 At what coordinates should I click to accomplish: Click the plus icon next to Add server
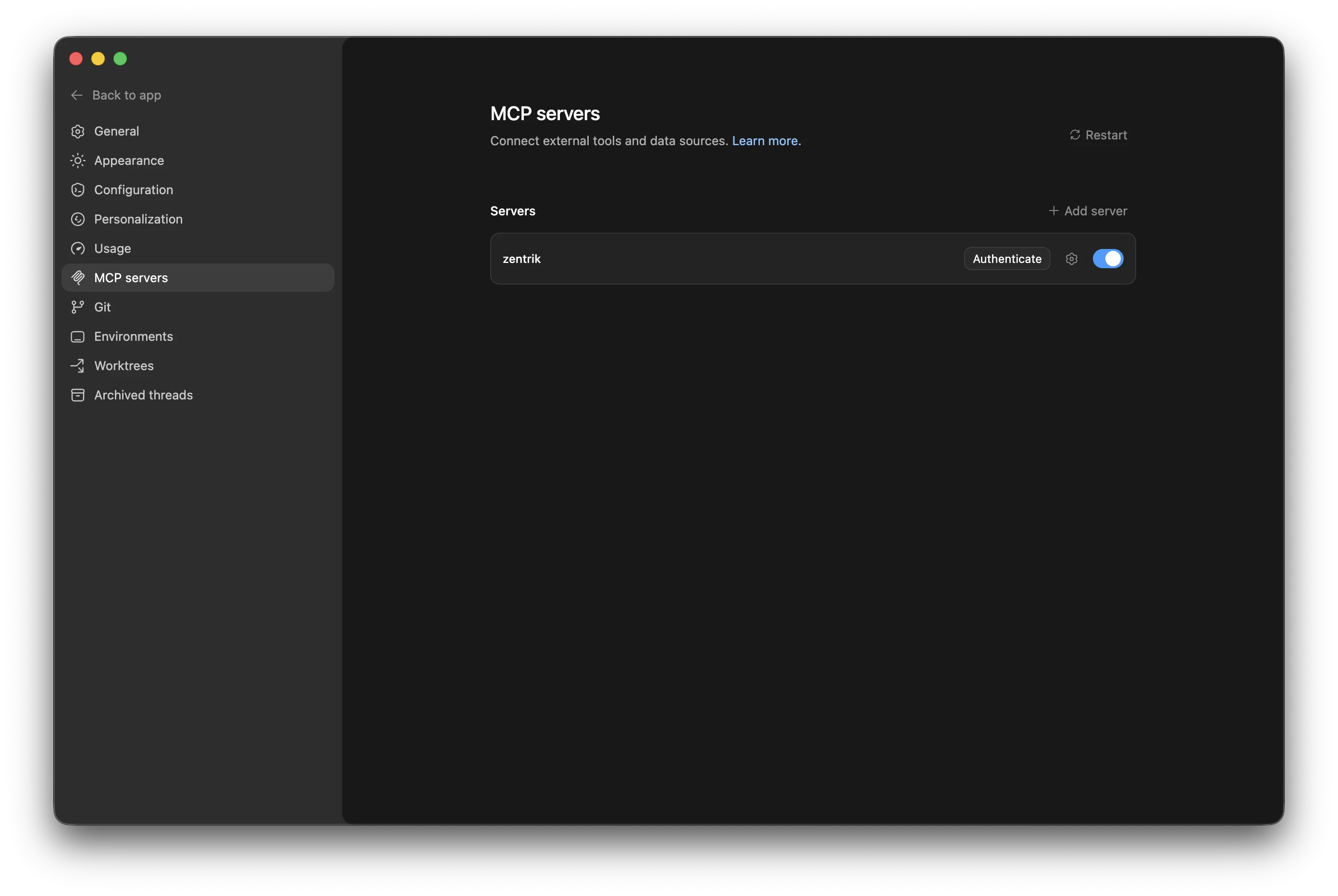(1053, 210)
